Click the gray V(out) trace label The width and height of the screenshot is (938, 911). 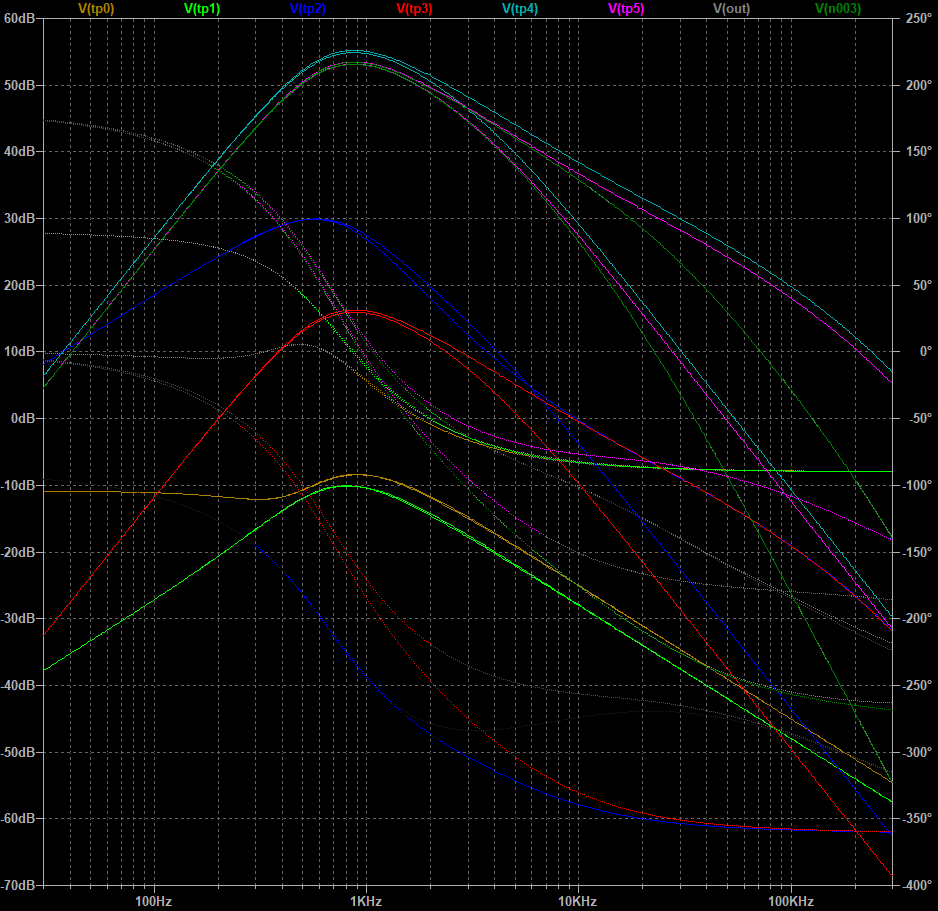coord(732,8)
